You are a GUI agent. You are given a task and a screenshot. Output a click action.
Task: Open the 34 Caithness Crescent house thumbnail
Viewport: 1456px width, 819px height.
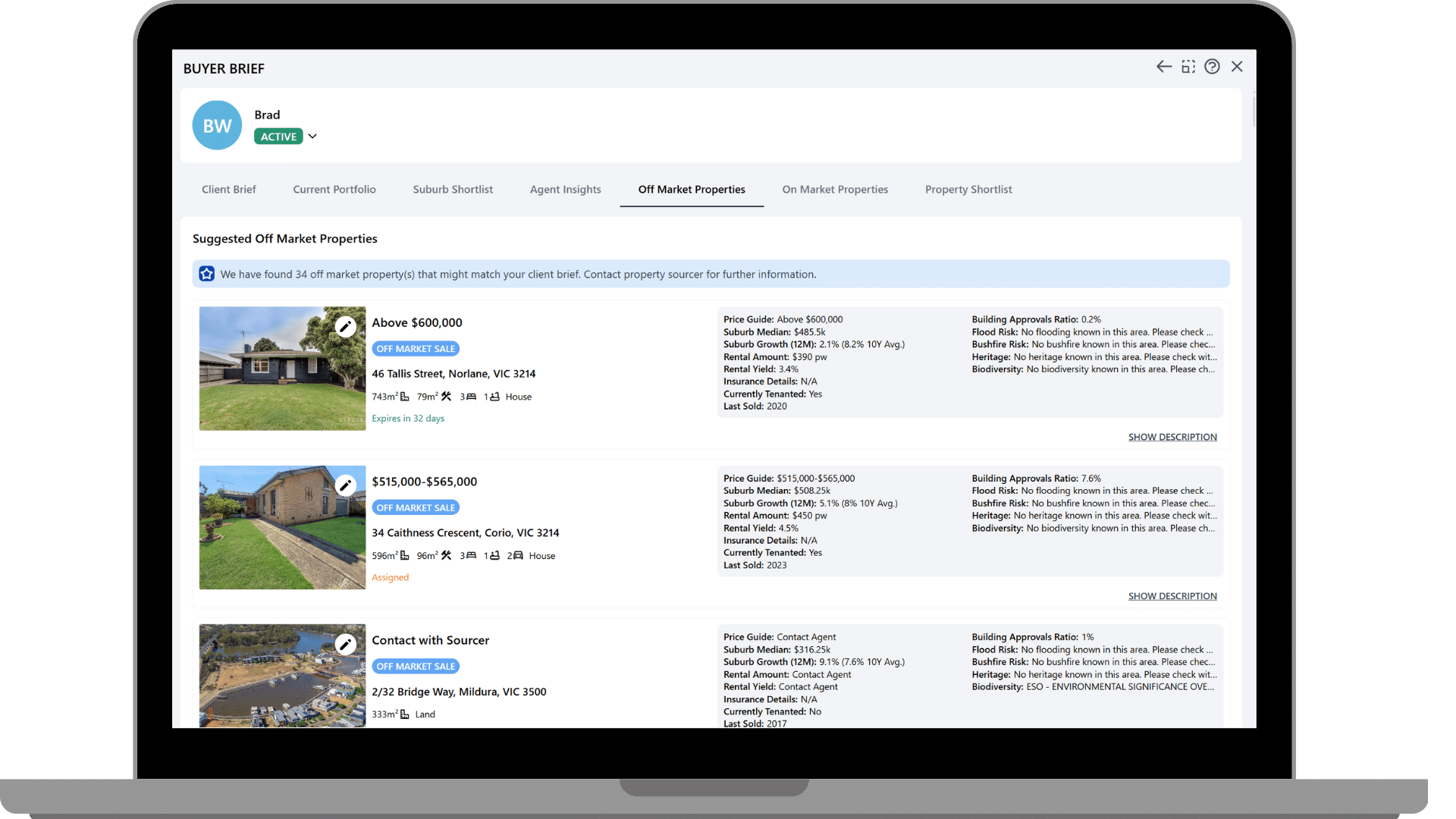[x=281, y=528]
